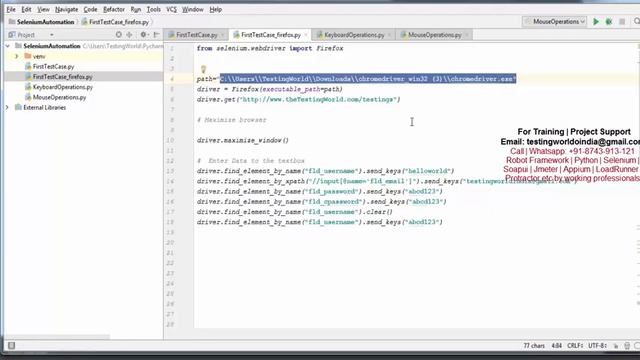Open the Refactor menu
This screenshot has height=360, width=640.
point(114,9)
